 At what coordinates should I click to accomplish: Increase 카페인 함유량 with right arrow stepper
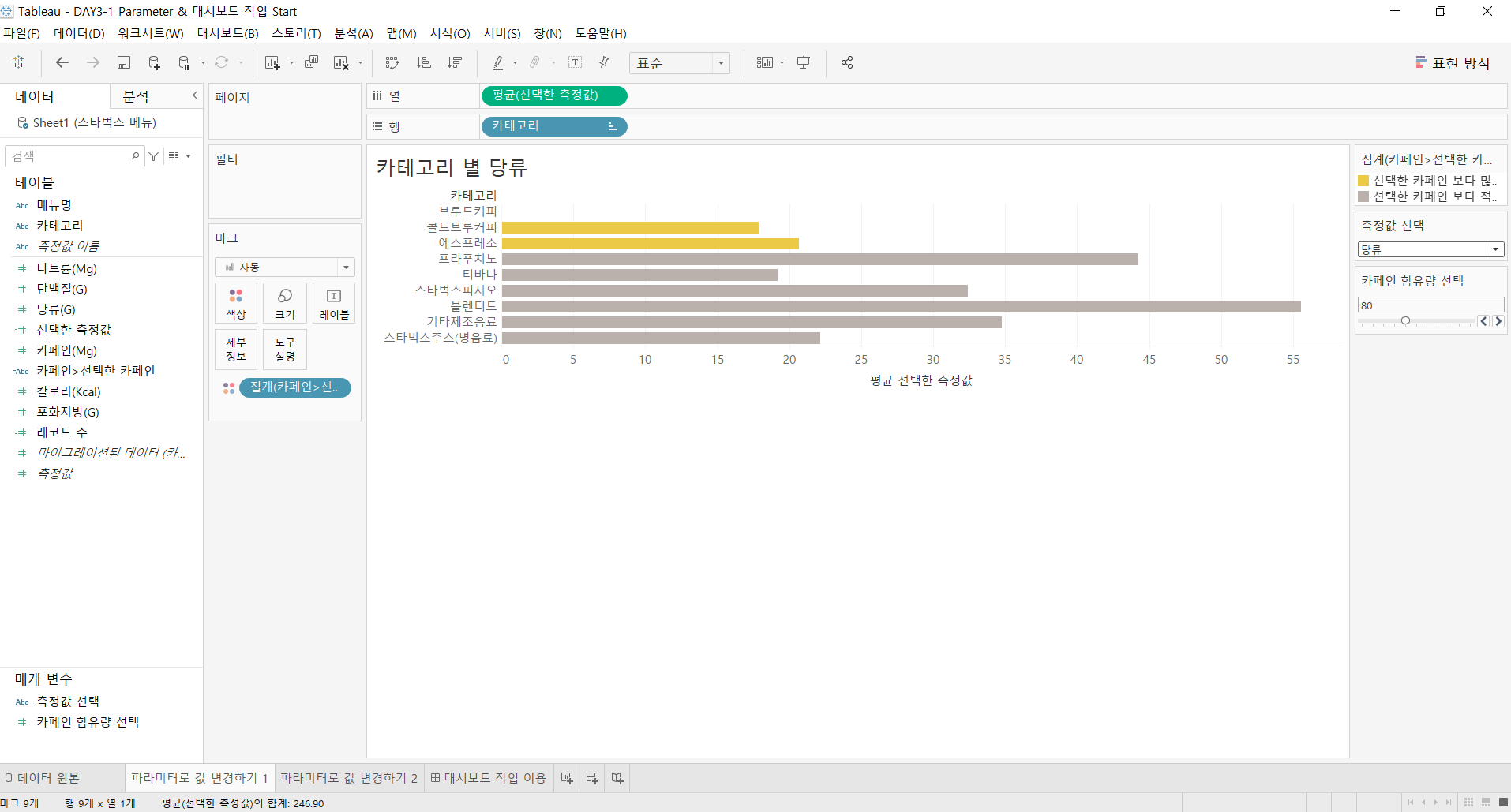click(x=1498, y=321)
